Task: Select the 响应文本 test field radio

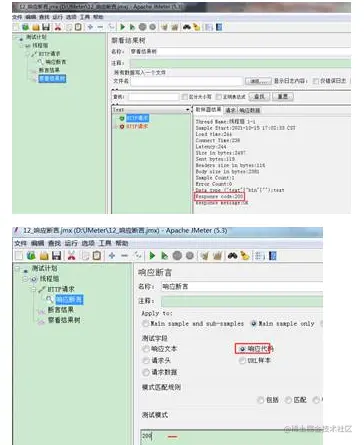Action: tap(160, 349)
